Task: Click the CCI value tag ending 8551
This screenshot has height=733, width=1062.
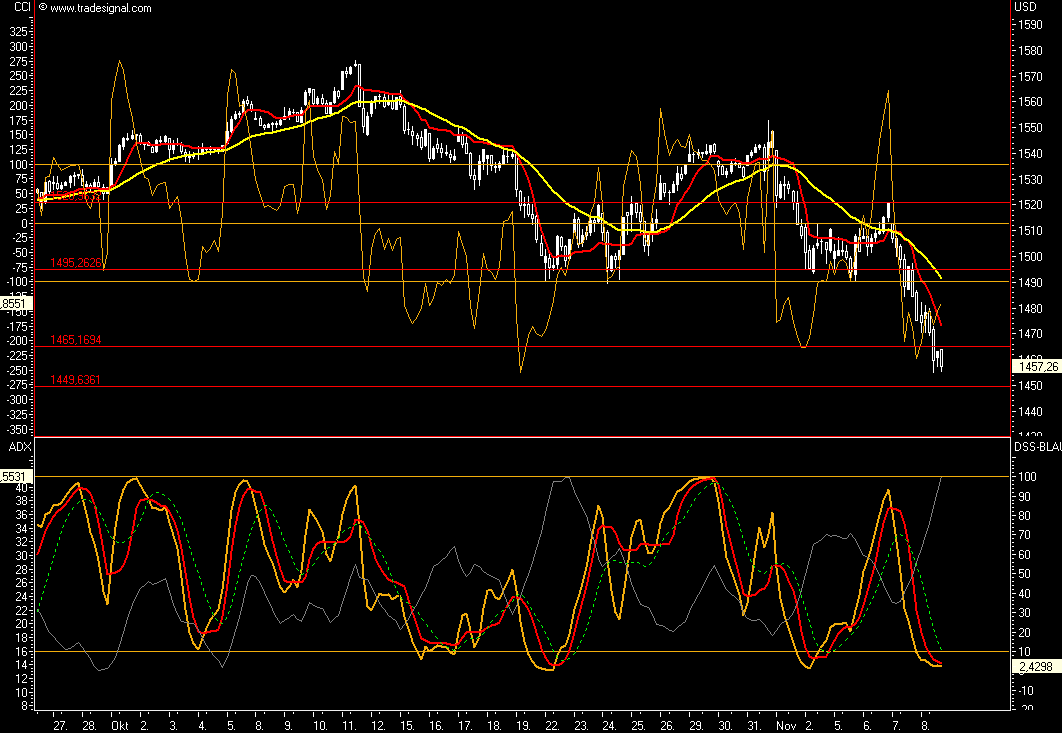Action: (x=17, y=303)
